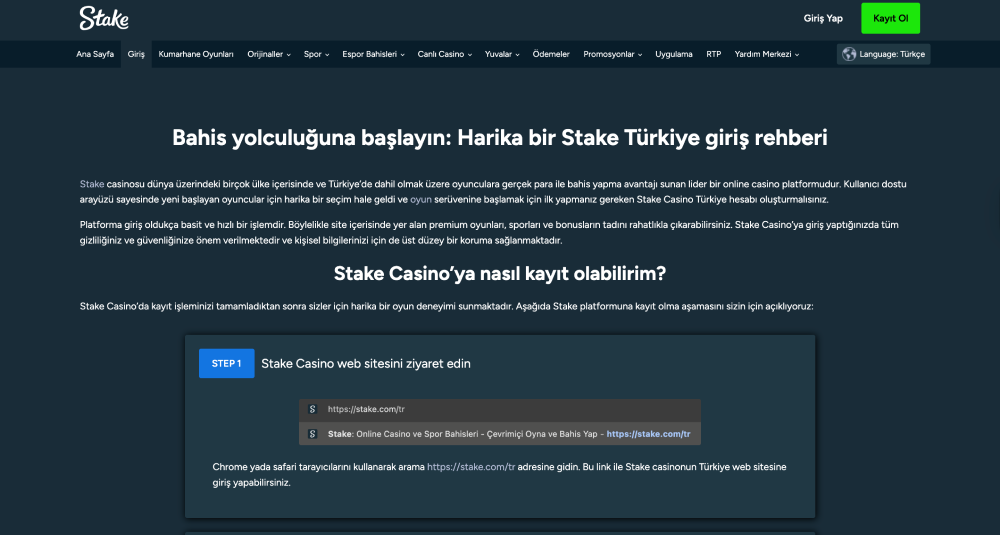Click Stake favicon beside https://stake.com/tr address row
The width and height of the screenshot is (1000, 535).
point(312,409)
